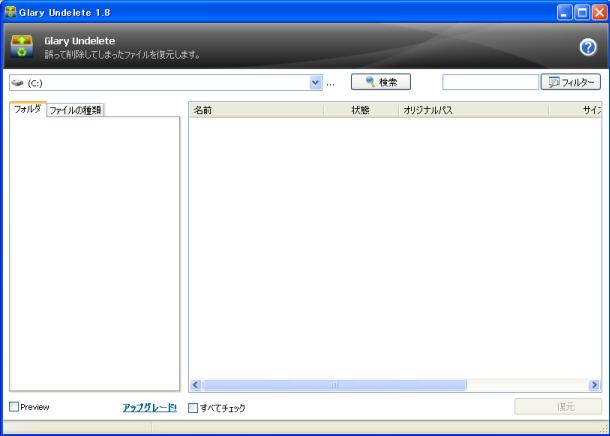Click the horizontal scrollbar right arrow

click(594, 385)
